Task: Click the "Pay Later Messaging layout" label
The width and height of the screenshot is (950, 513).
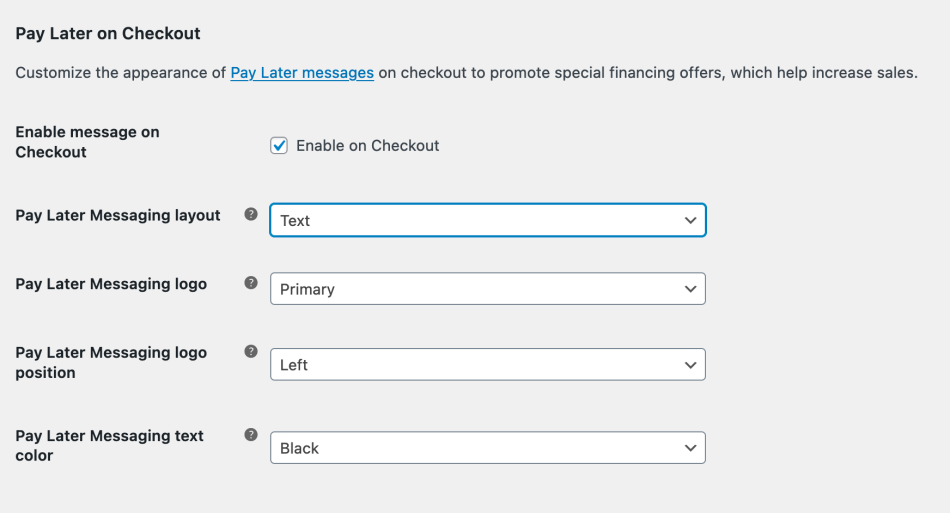Action: [118, 215]
